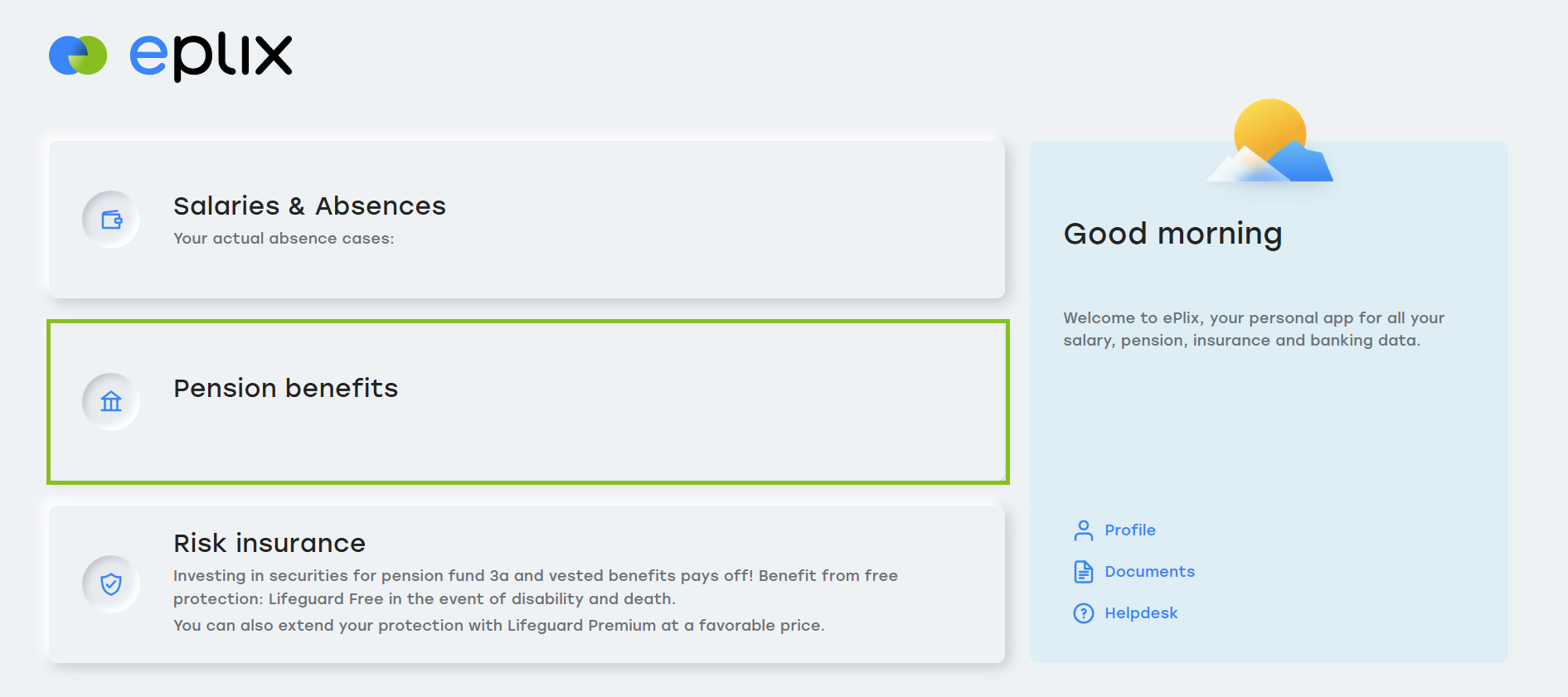Viewport: 1568px width, 697px height.
Task: Click the bank building Pension benefits icon
Action: coord(111,402)
